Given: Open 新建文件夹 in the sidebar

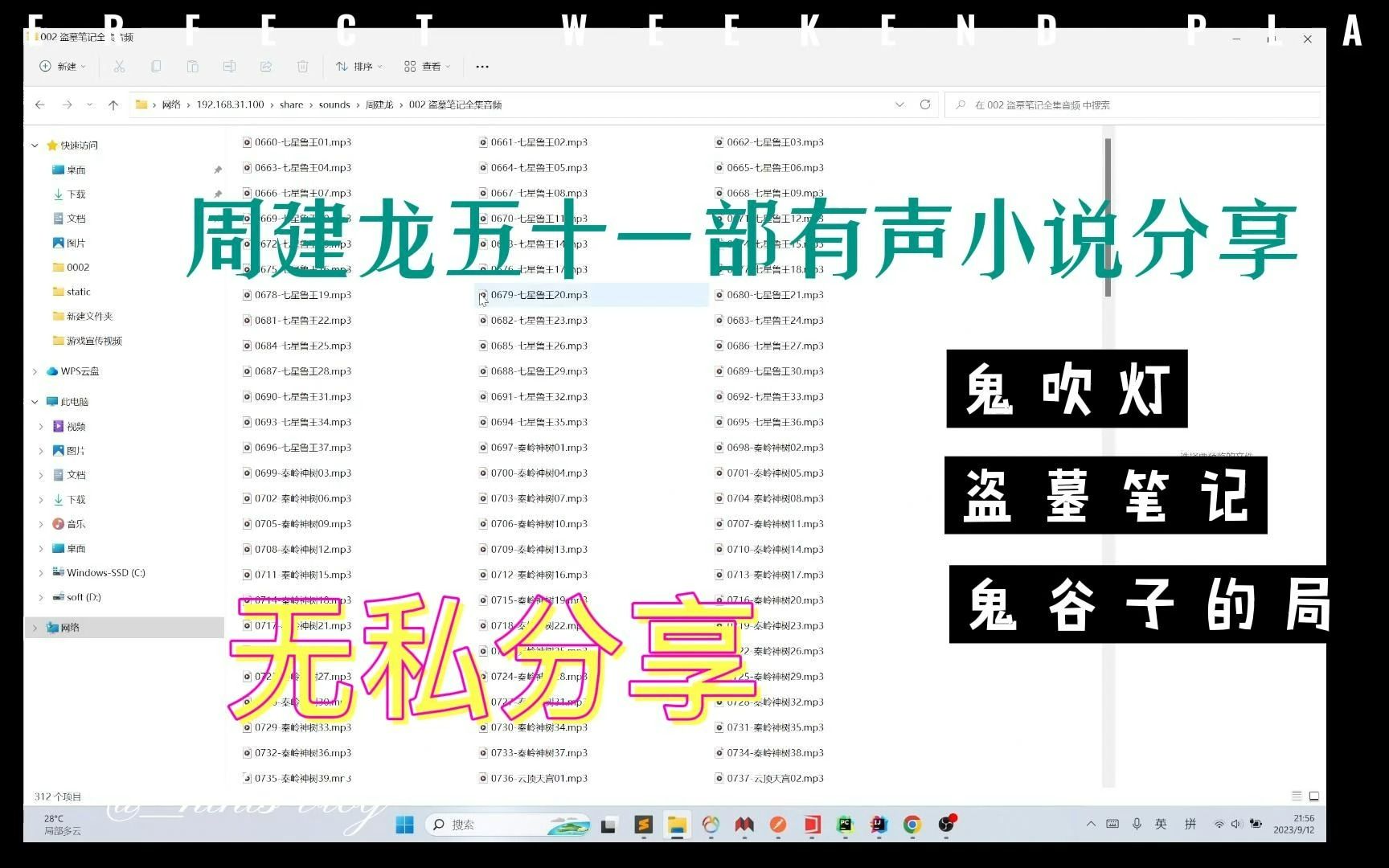Looking at the screenshot, I should tap(89, 316).
